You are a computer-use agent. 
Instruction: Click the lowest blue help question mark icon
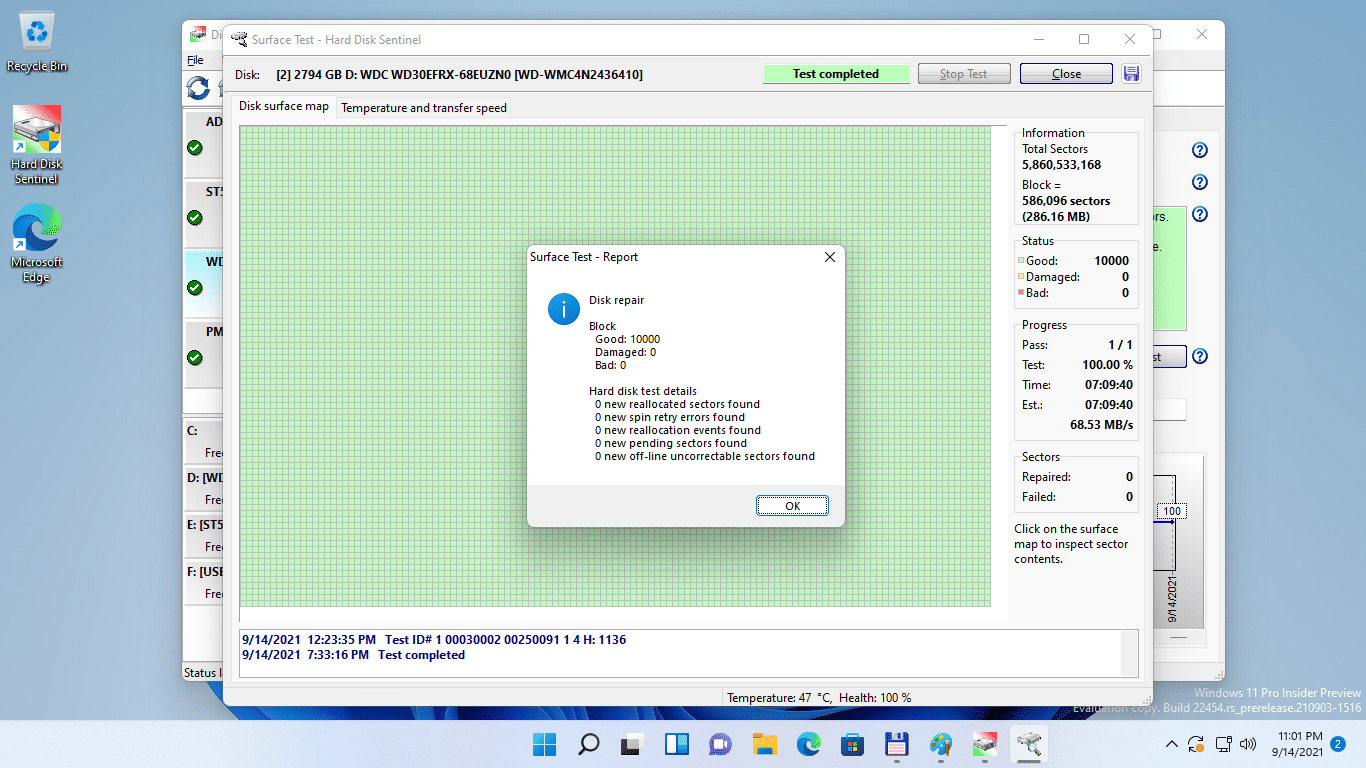1200,357
